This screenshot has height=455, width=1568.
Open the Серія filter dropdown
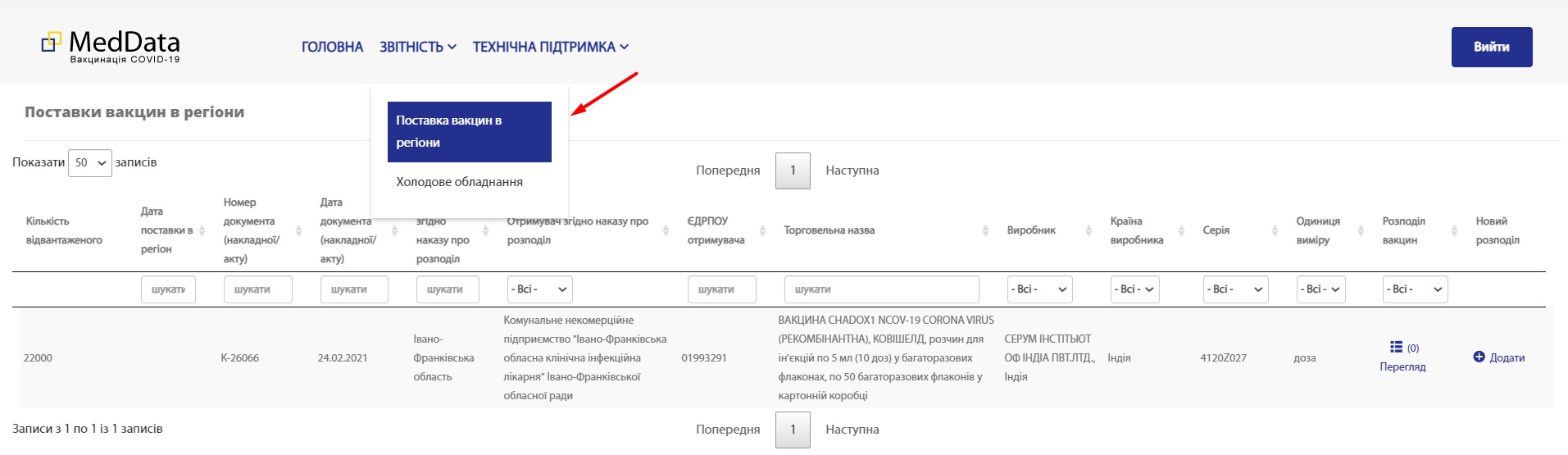click(x=1235, y=289)
